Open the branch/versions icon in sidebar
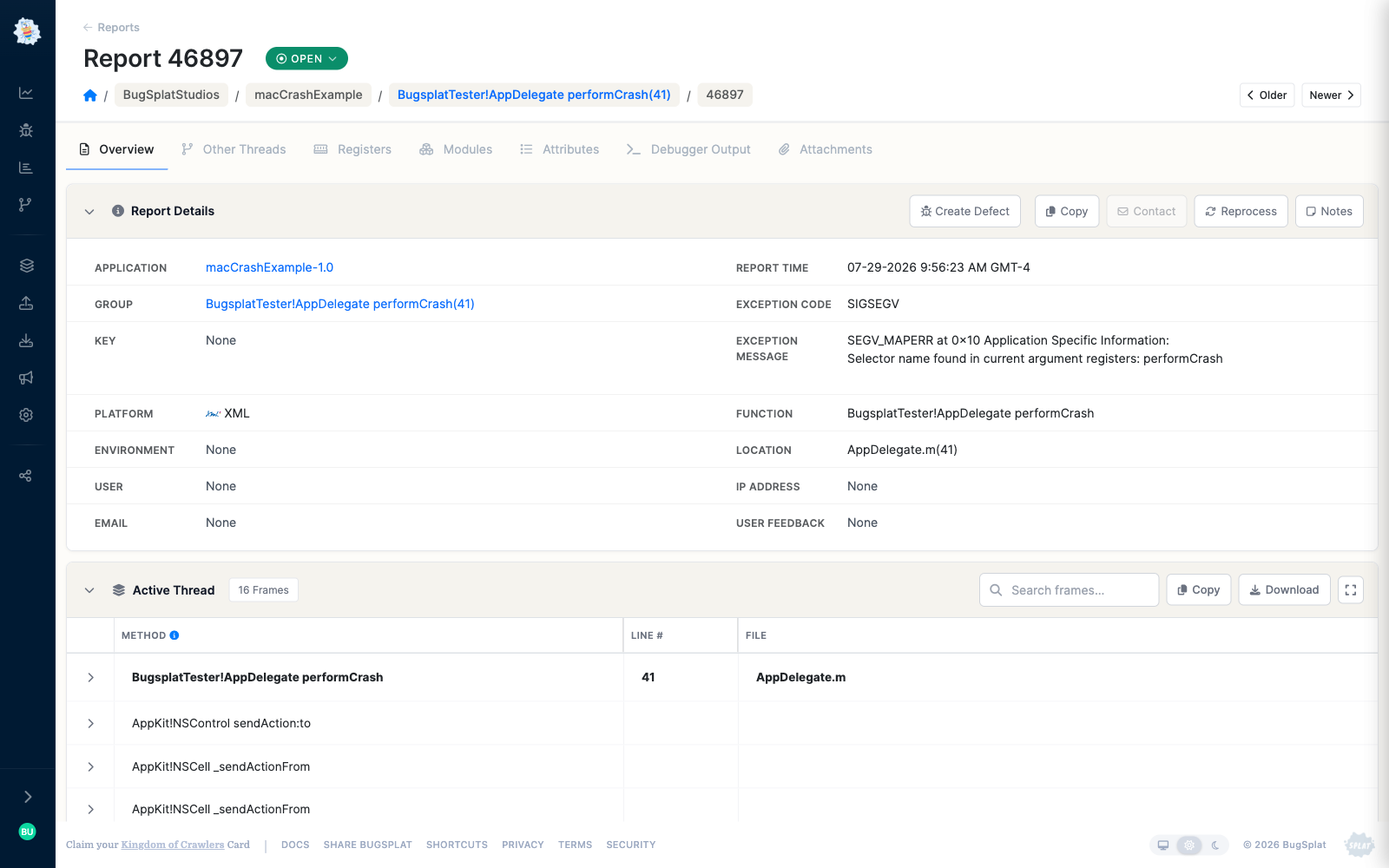This screenshot has width=1389, height=868. pyautogui.click(x=26, y=204)
